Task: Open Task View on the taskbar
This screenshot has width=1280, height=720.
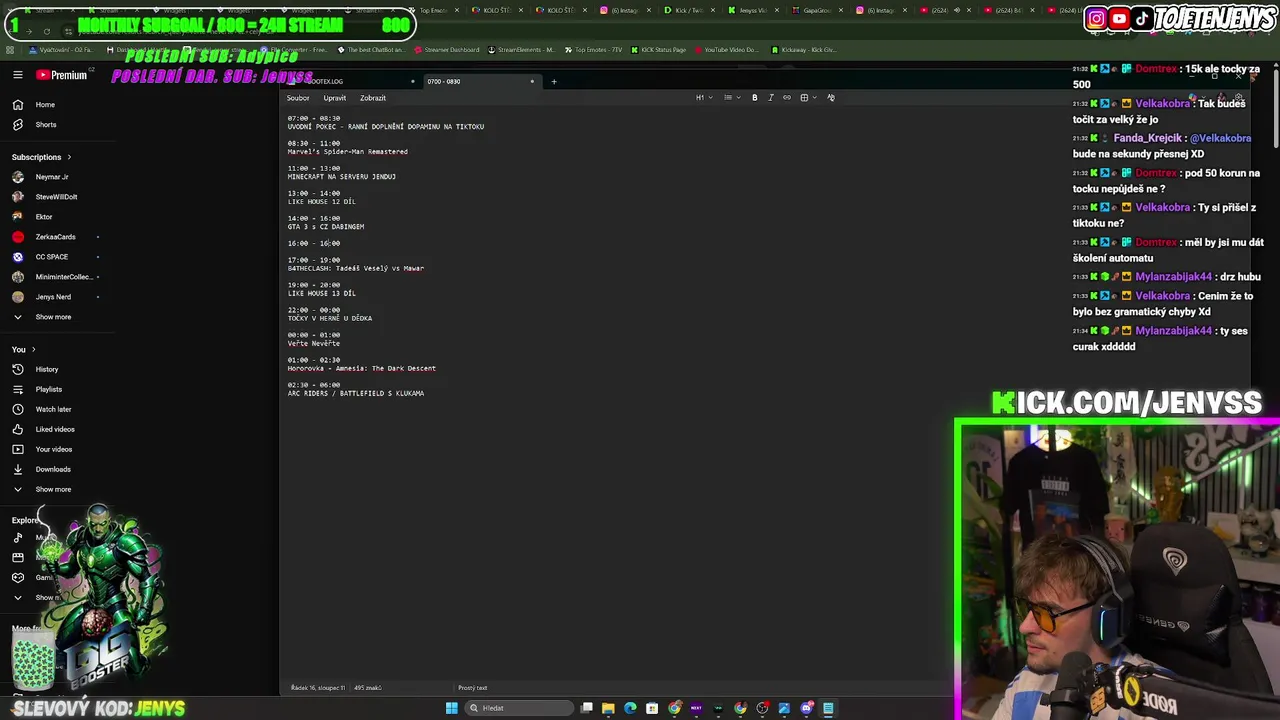Action: point(586,708)
